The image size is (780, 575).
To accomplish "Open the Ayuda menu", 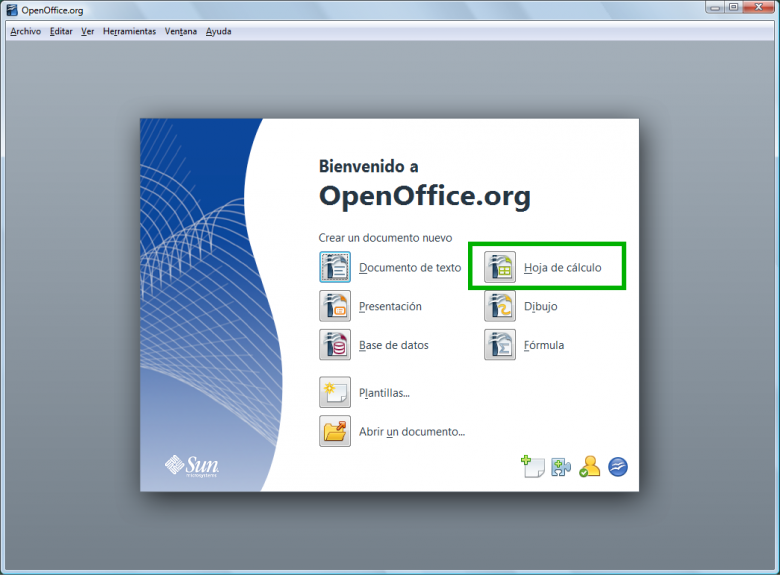I will tap(218, 31).
